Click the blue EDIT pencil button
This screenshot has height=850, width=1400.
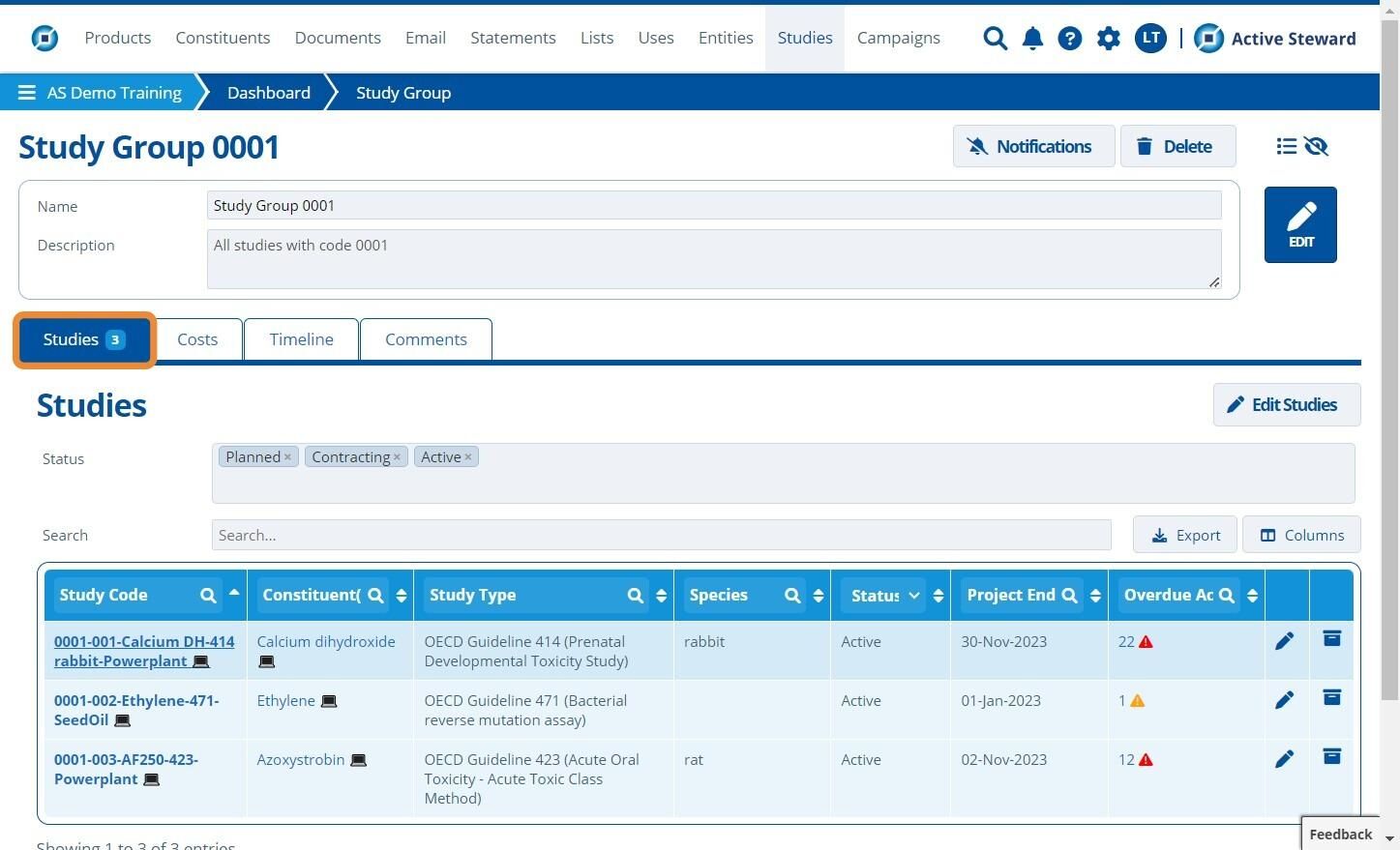coord(1300,224)
